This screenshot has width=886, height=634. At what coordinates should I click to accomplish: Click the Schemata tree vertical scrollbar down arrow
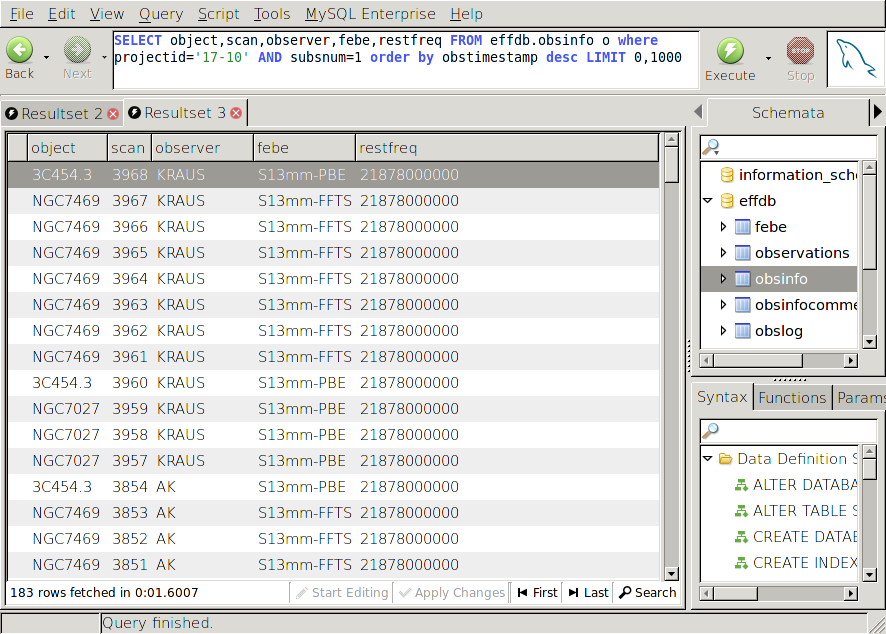point(870,341)
